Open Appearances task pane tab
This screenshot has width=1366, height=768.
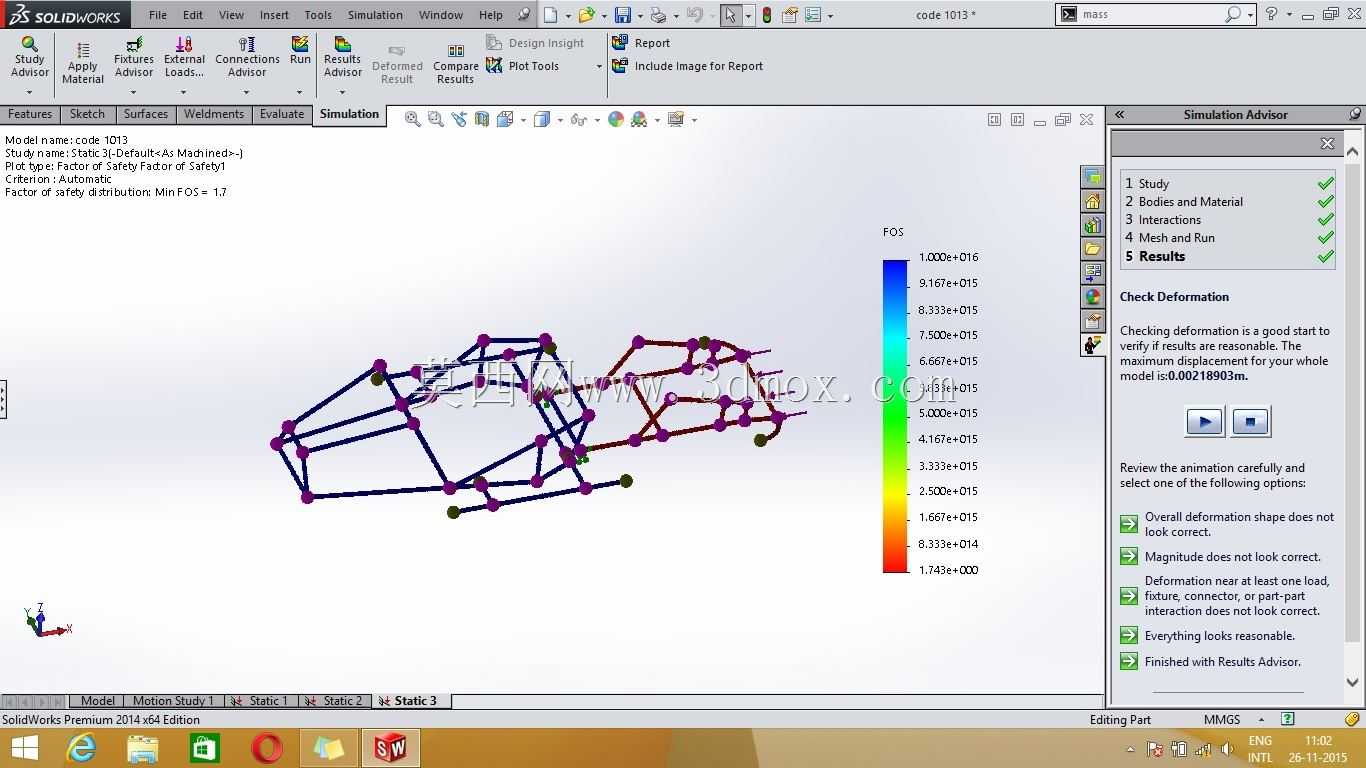1092,297
